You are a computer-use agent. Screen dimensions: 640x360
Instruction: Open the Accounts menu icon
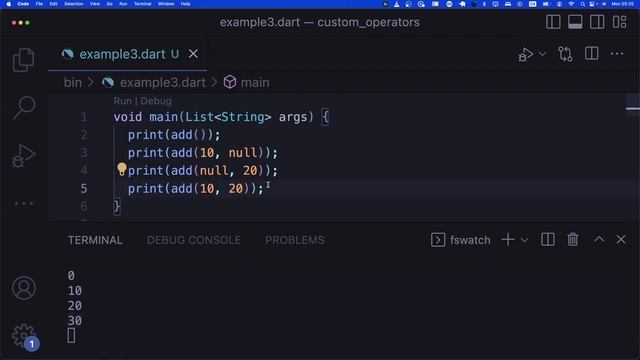point(24,288)
